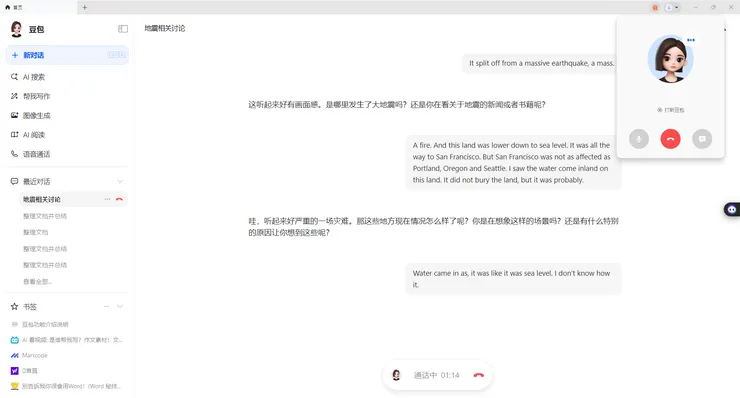
Task: Open 帮我写作 writing assistant
Action: [67, 96]
